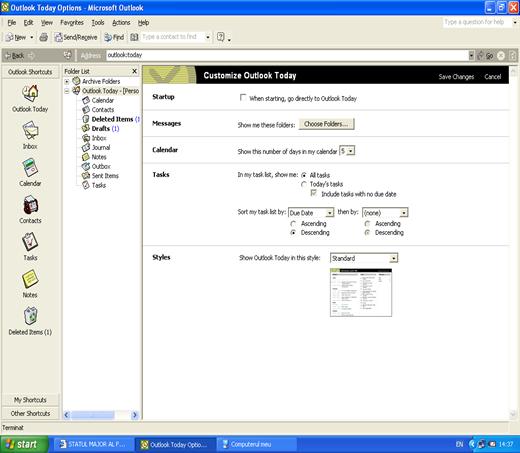Open the Help menu
Screen dimensions: 520x453
(143, 23)
